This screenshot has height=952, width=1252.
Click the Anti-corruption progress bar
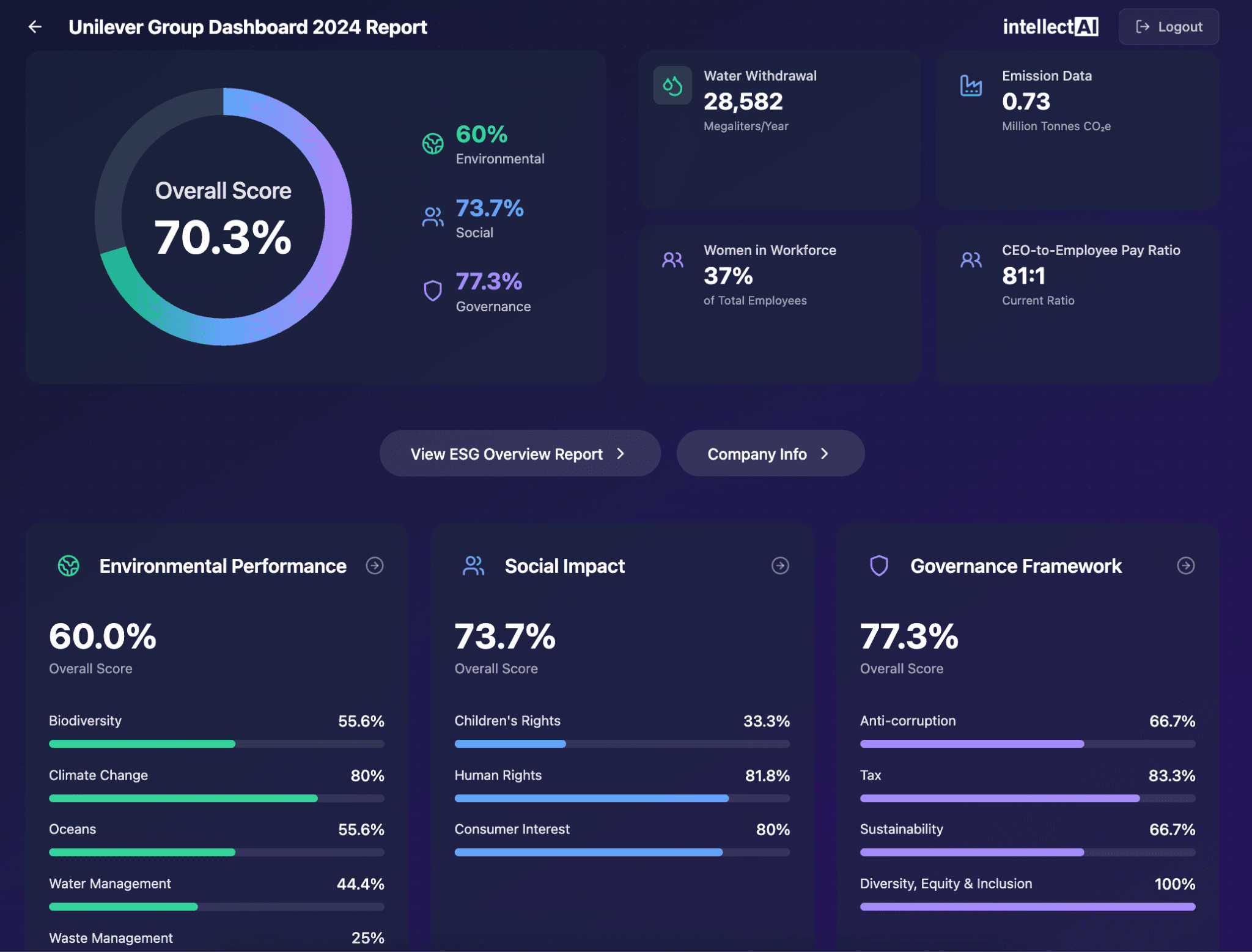(1028, 744)
